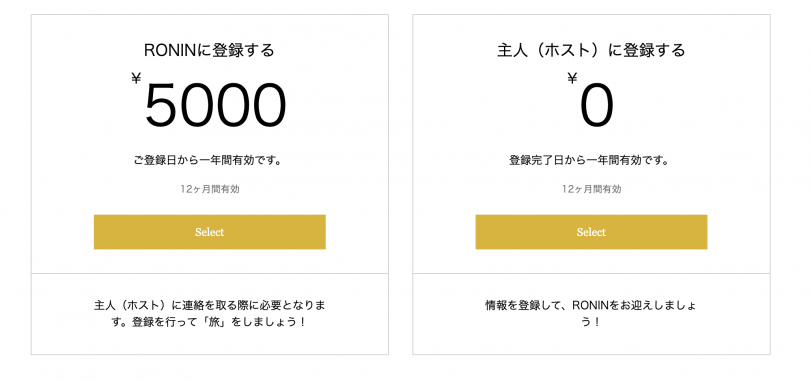Click the 主人（ホスト）に登録する heading
The height and width of the screenshot is (382, 810).
pos(591,51)
